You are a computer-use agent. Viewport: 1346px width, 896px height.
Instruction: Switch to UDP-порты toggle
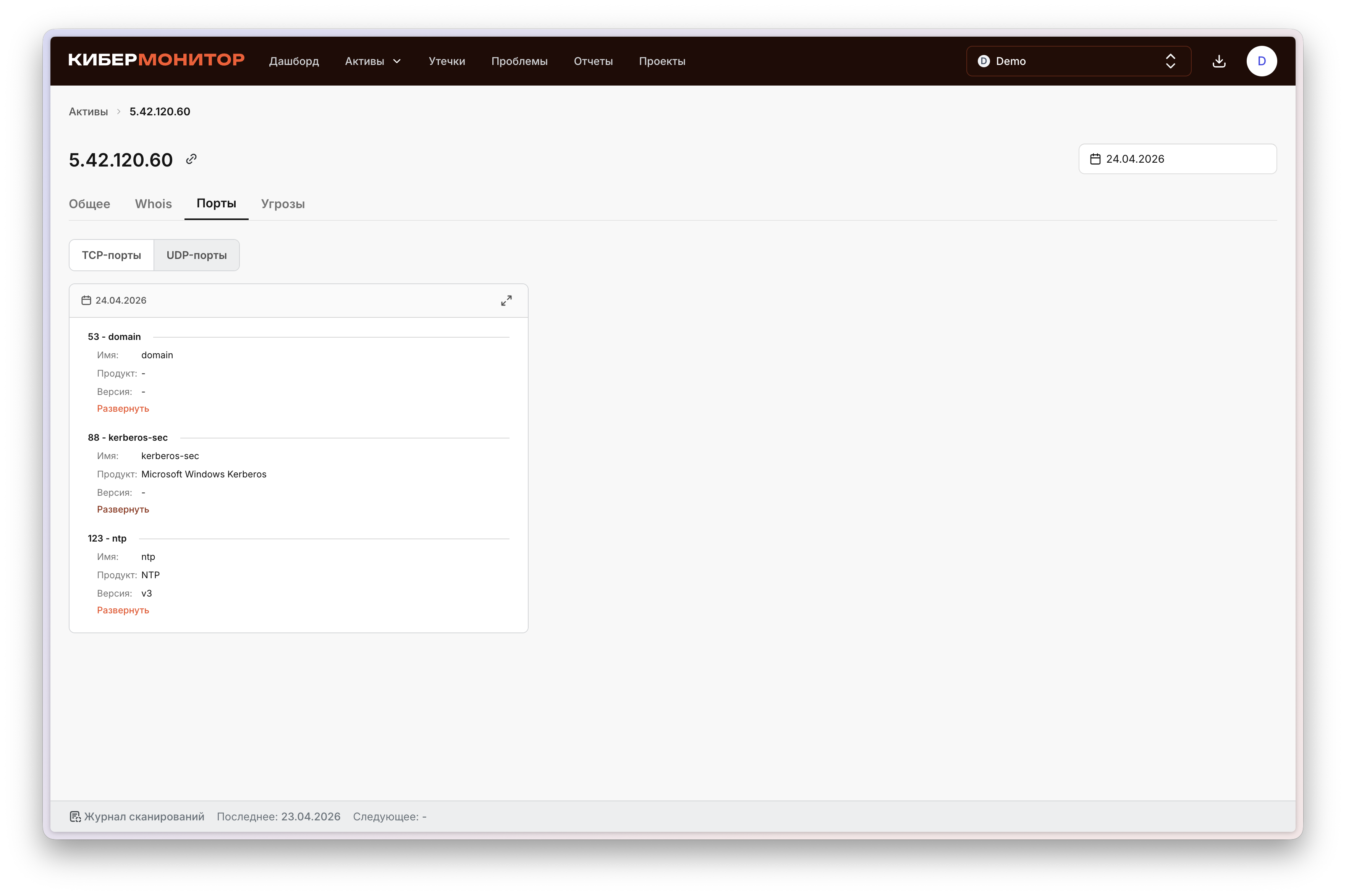pyautogui.click(x=197, y=256)
